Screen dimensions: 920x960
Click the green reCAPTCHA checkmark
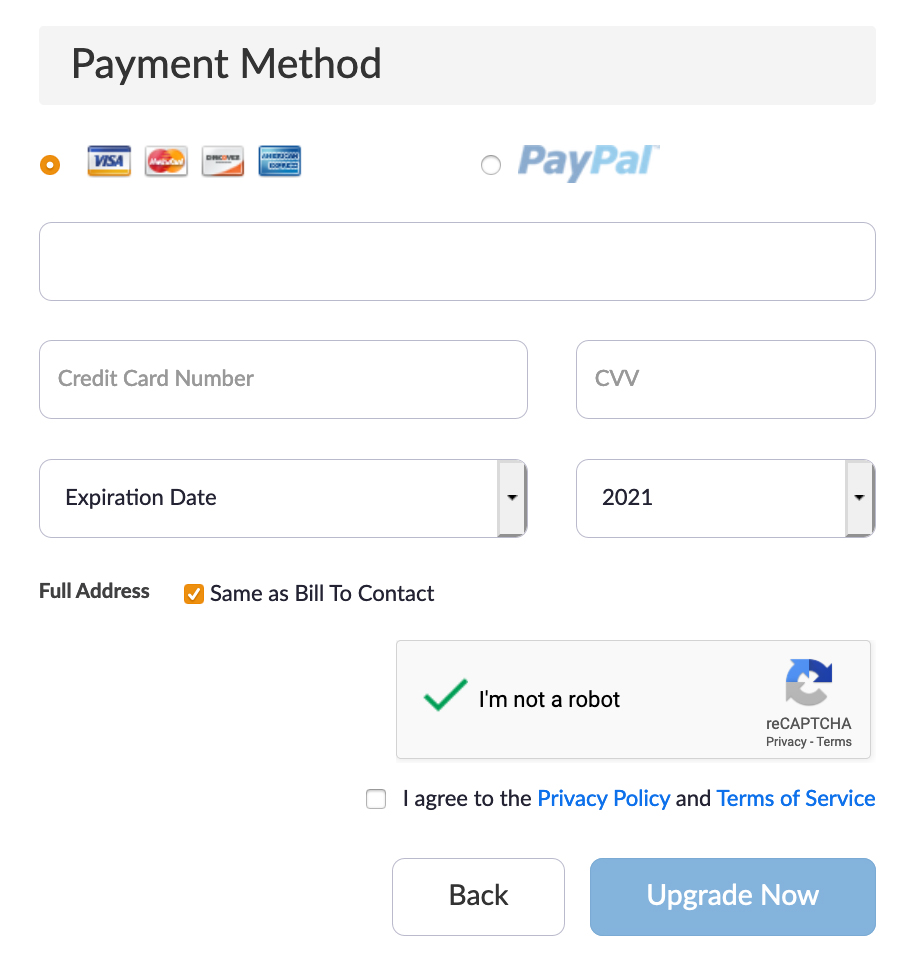[x=445, y=696]
